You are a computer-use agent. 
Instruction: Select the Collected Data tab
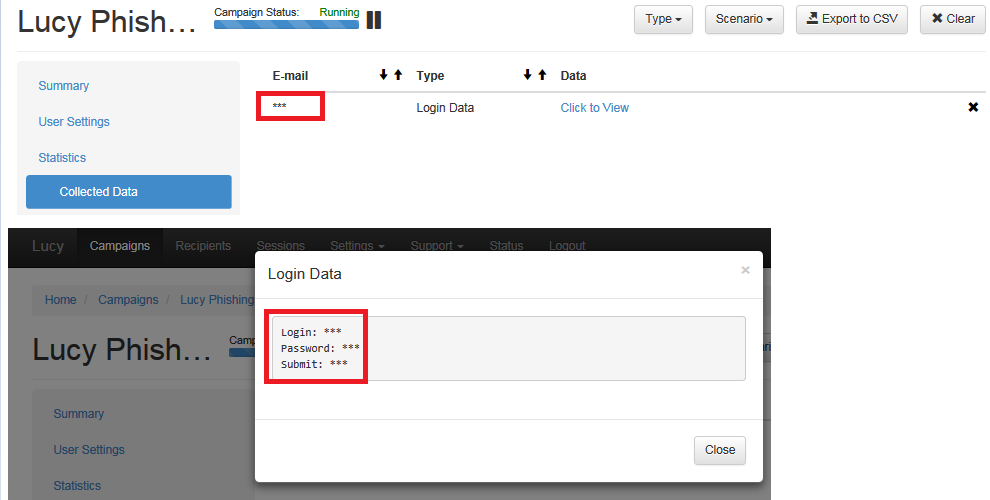[129, 192]
